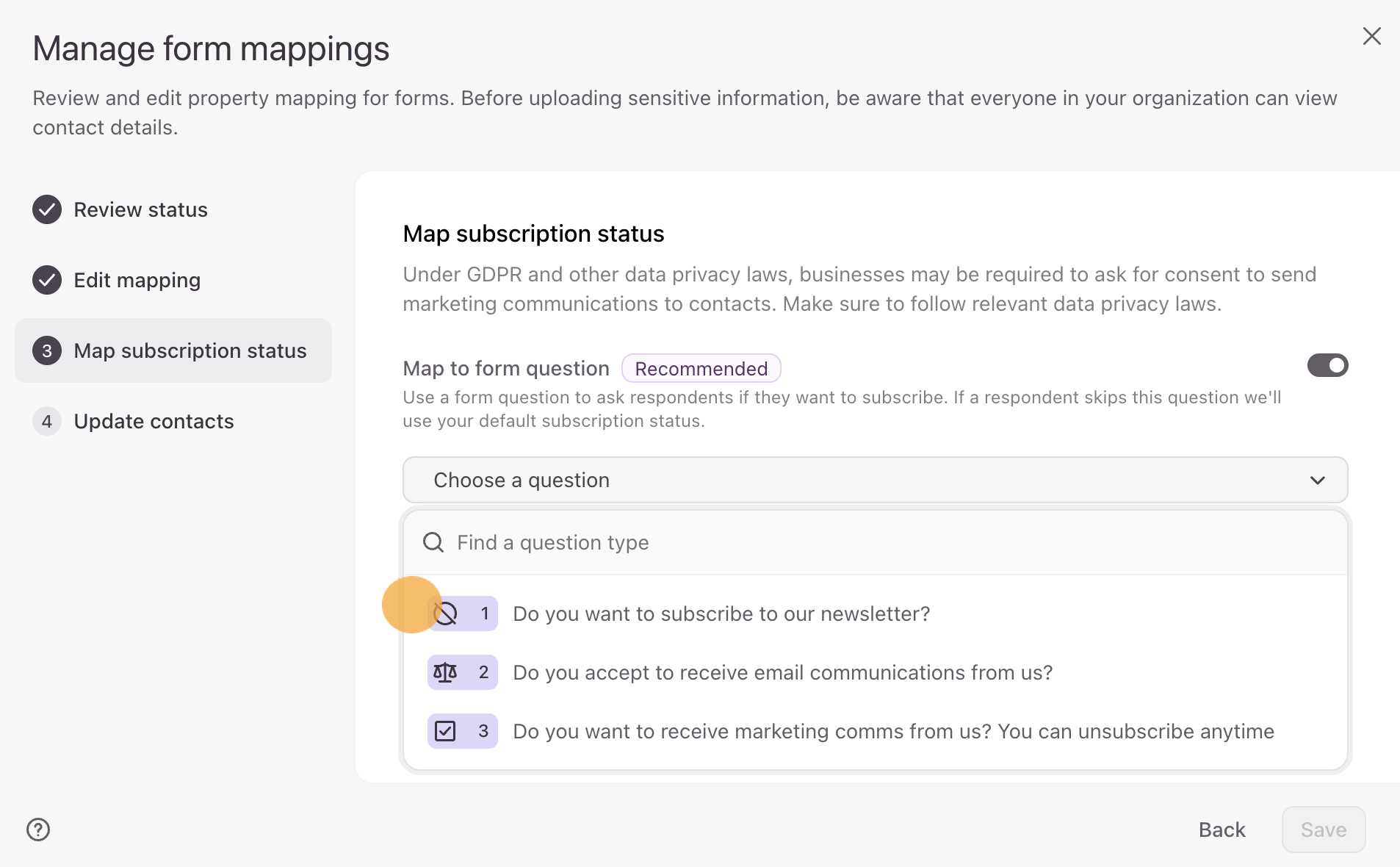Switch to the Edit mapping step
The image size is (1400, 867).
137,280
